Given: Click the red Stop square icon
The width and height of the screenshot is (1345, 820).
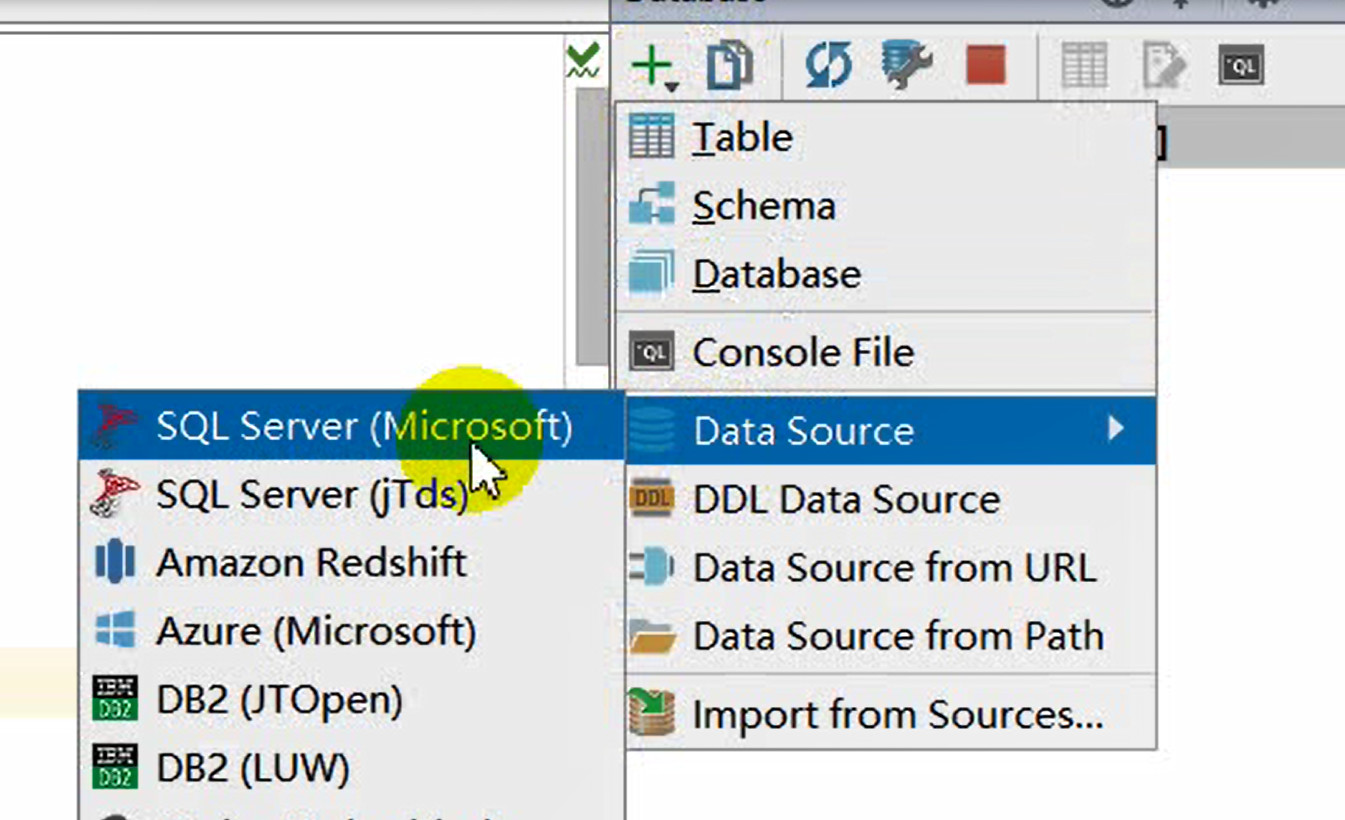Looking at the screenshot, I should pyautogui.click(x=985, y=66).
